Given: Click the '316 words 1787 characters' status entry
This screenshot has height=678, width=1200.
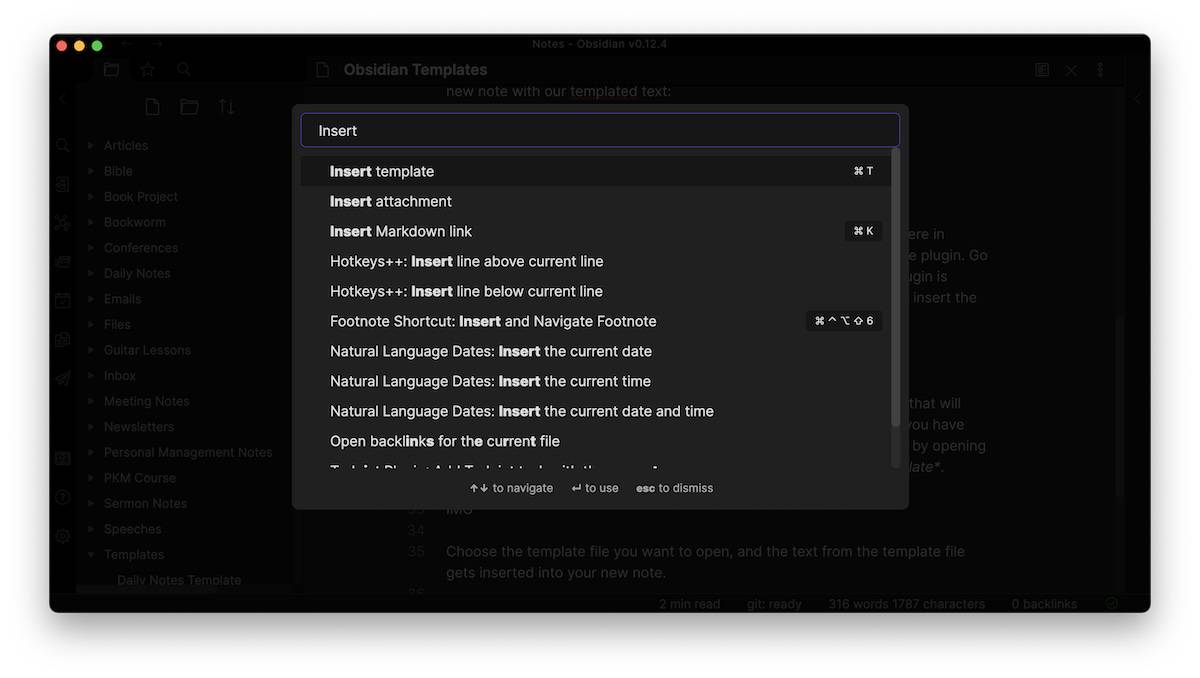Looking at the screenshot, I should pyautogui.click(x=906, y=604).
